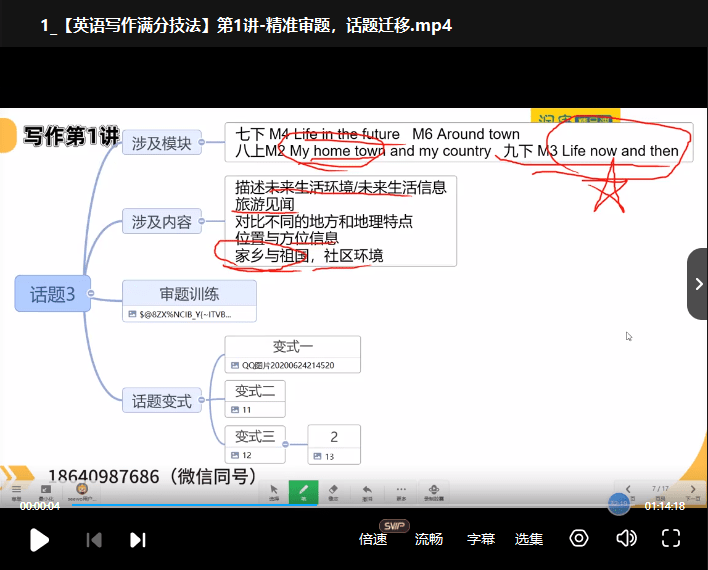Open the 倍速 playback speed menu
This screenshot has width=708, height=570.
(373, 539)
